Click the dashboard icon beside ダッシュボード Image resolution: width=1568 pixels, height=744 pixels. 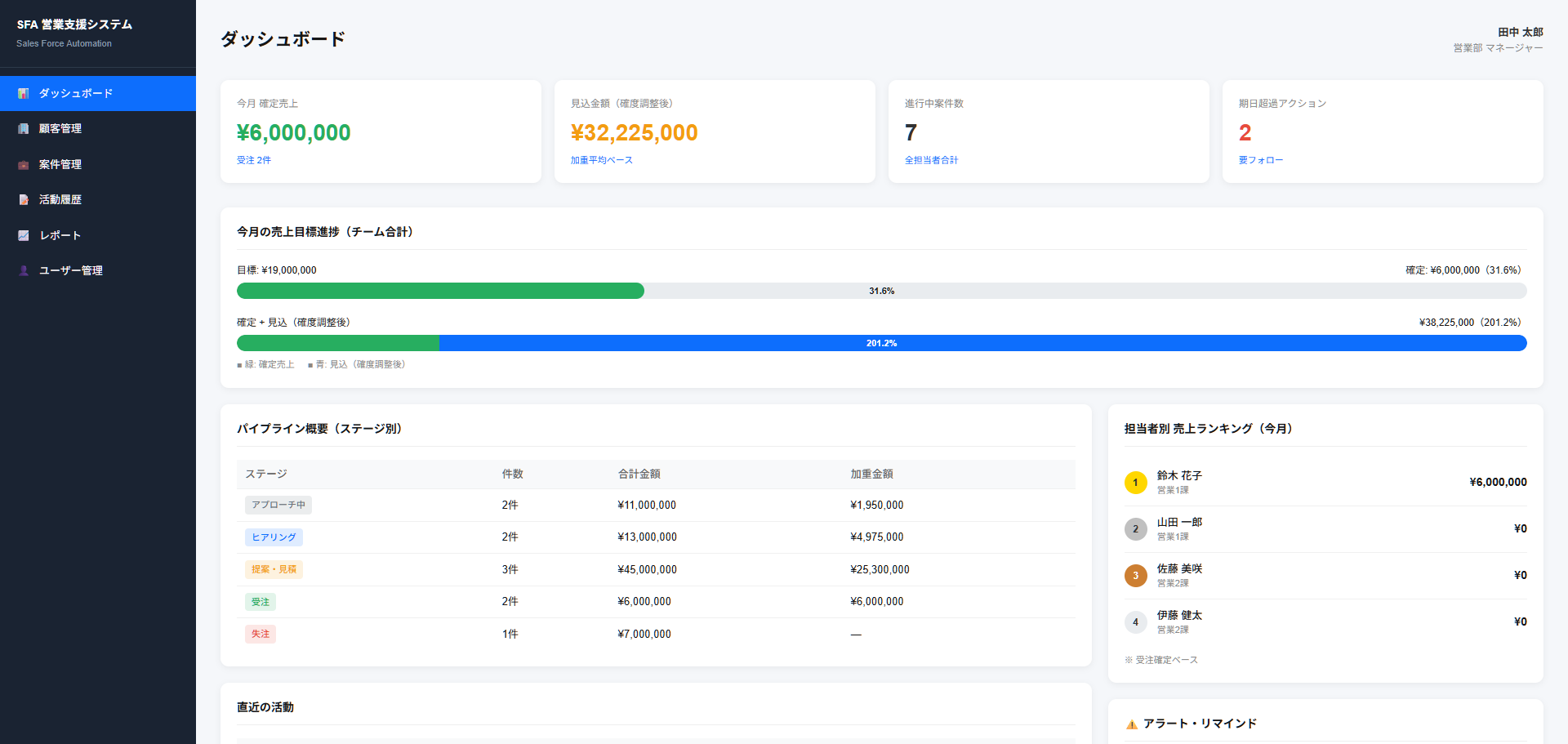[24, 94]
